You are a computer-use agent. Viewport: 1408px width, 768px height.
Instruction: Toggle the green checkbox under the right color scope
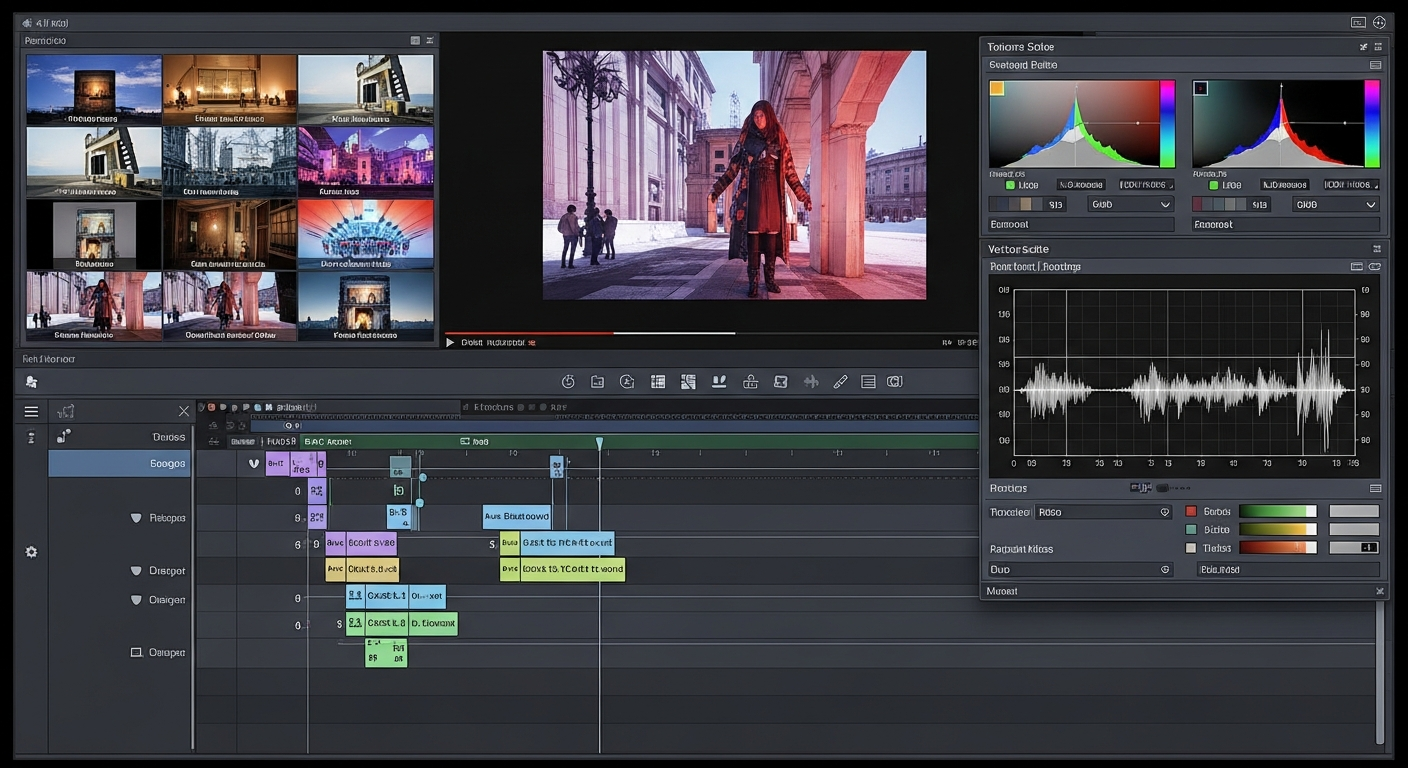point(1214,185)
